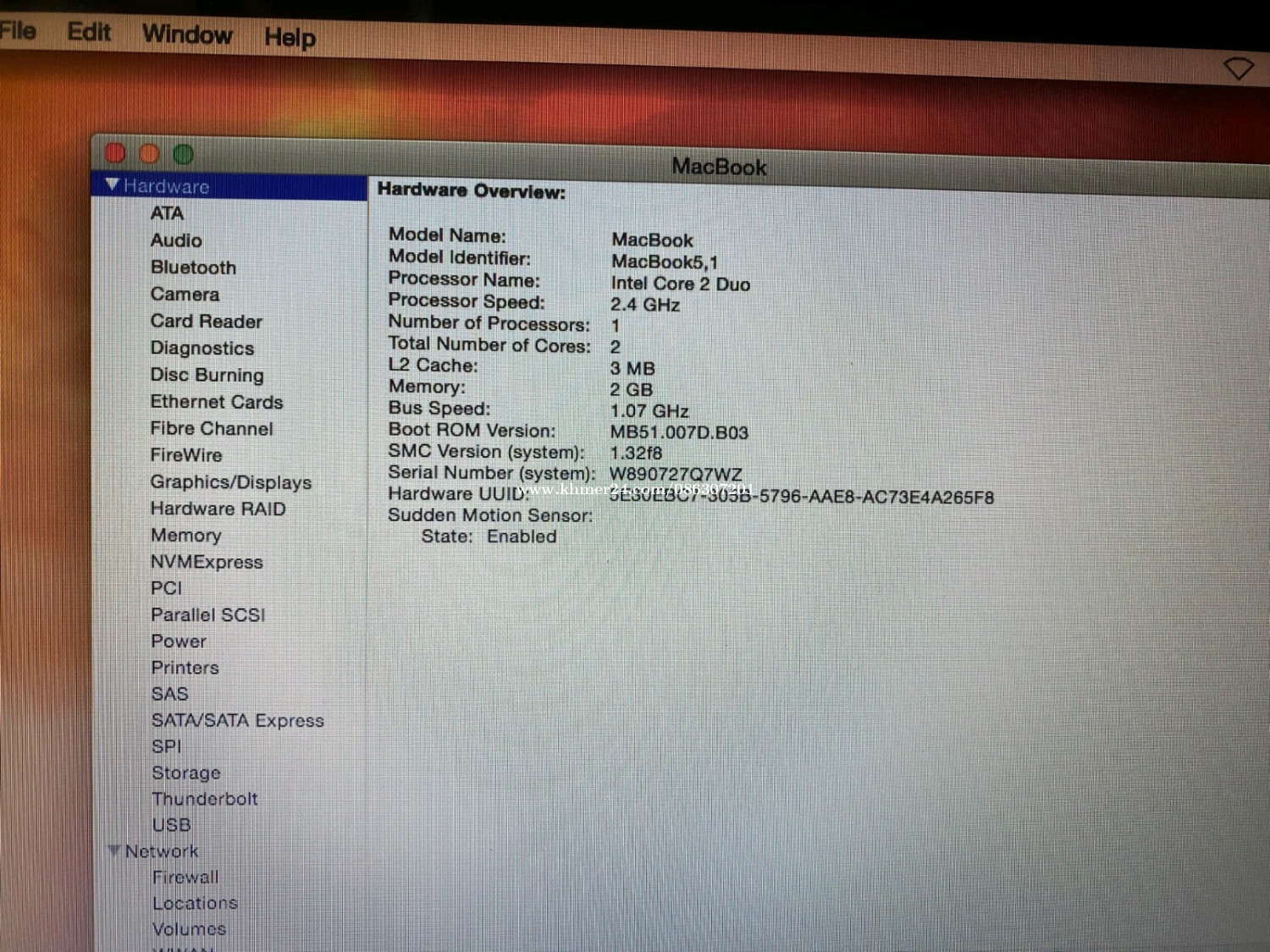This screenshot has width=1270, height=952.
Task: Open the Window menu
Action: pyautogui.click(x=187, y=35)
